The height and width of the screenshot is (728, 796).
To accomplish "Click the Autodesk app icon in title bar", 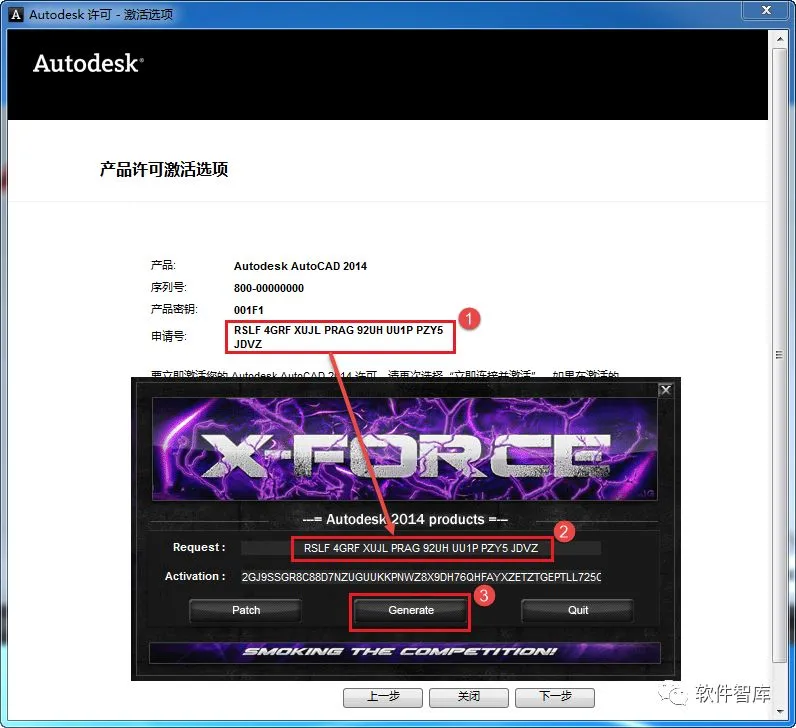I will [x=16, y=14].
